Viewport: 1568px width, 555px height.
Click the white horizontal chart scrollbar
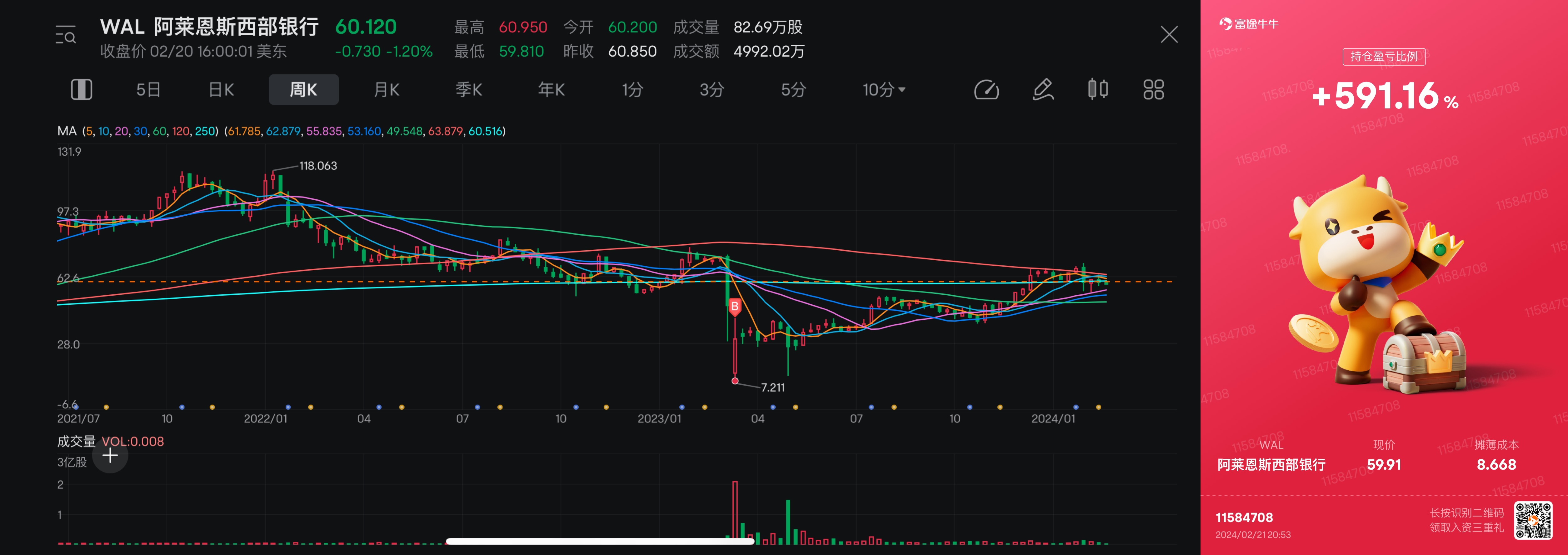coord(600,541)
